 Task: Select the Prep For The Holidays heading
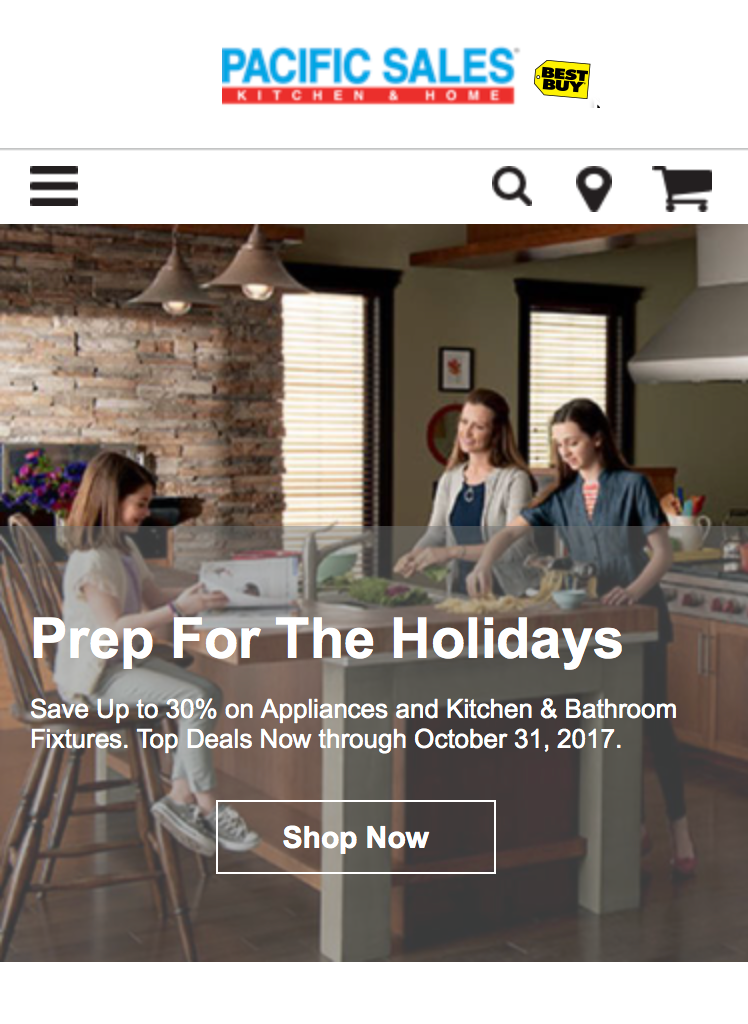point(327,639)
